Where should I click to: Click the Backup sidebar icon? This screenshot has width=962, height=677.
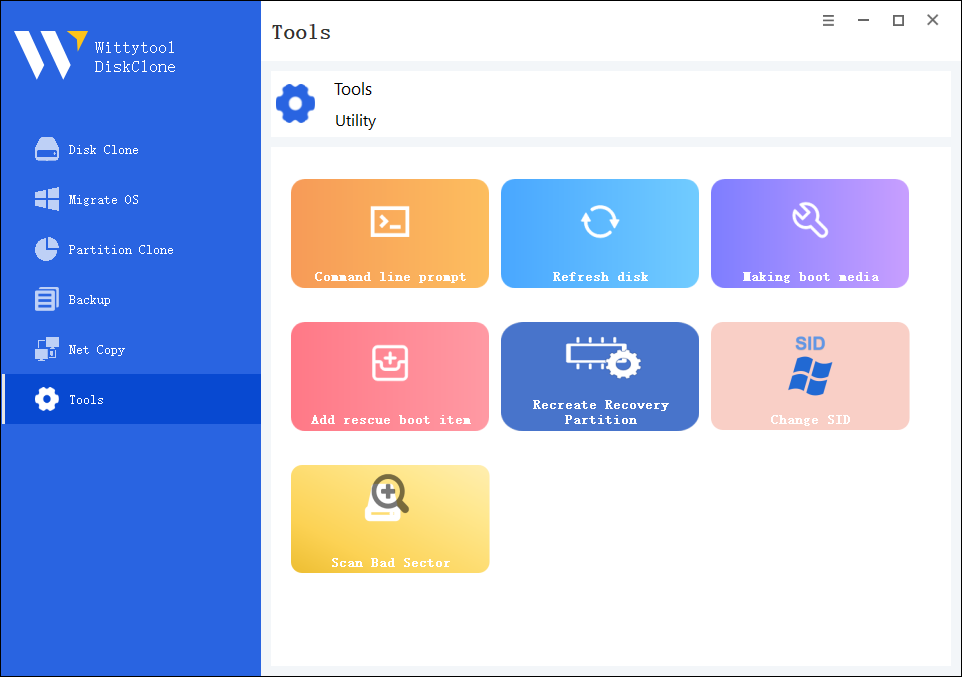point(47,300)
